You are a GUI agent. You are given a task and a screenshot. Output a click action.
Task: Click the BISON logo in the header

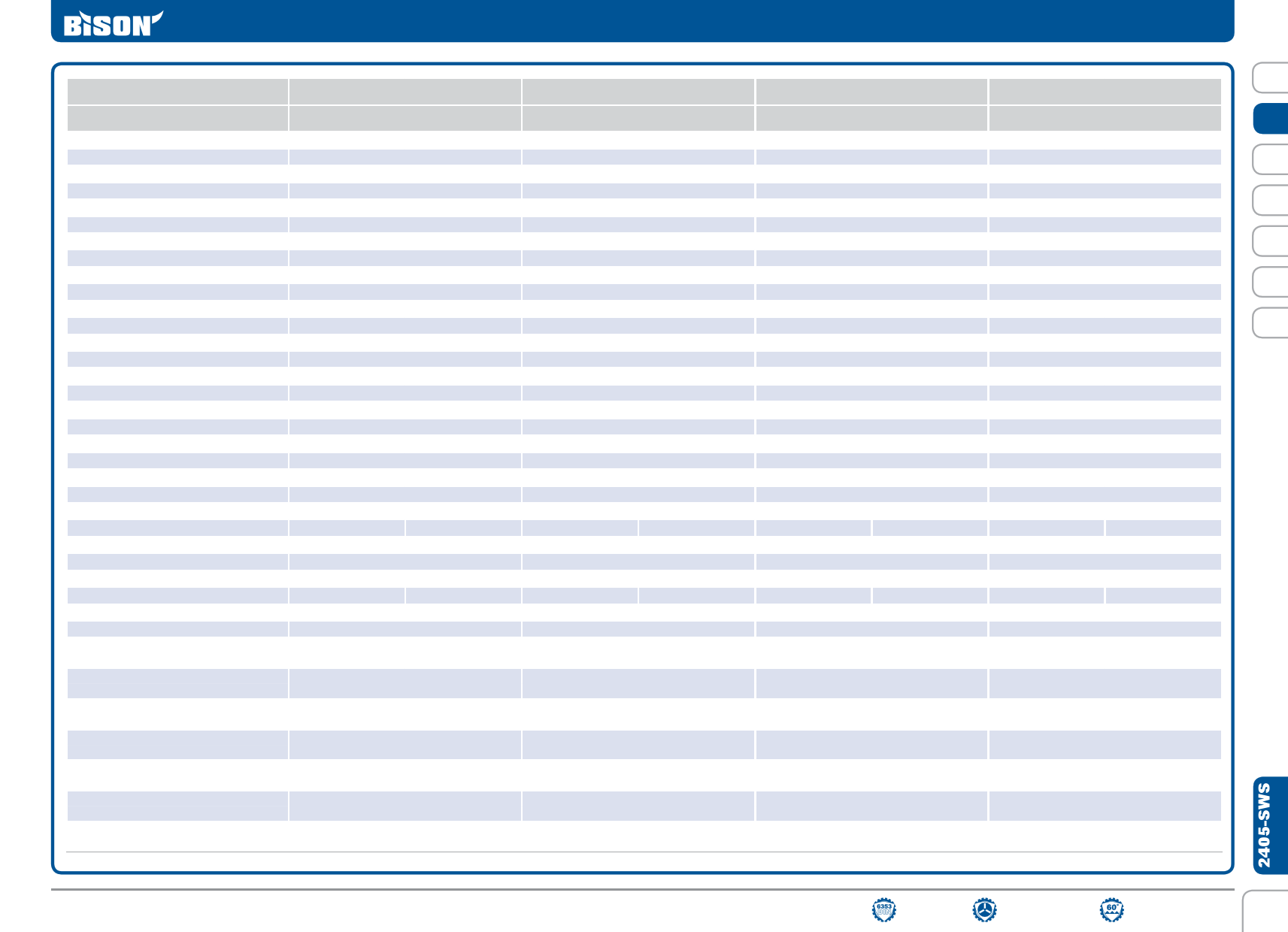click(x=113, y=23)
